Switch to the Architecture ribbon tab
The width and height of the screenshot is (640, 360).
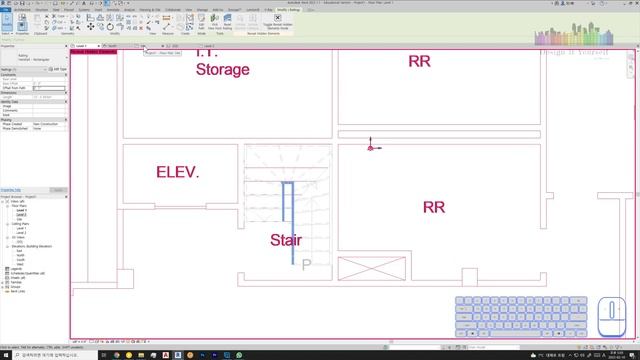pyautogui.click(x=22, y=9)
